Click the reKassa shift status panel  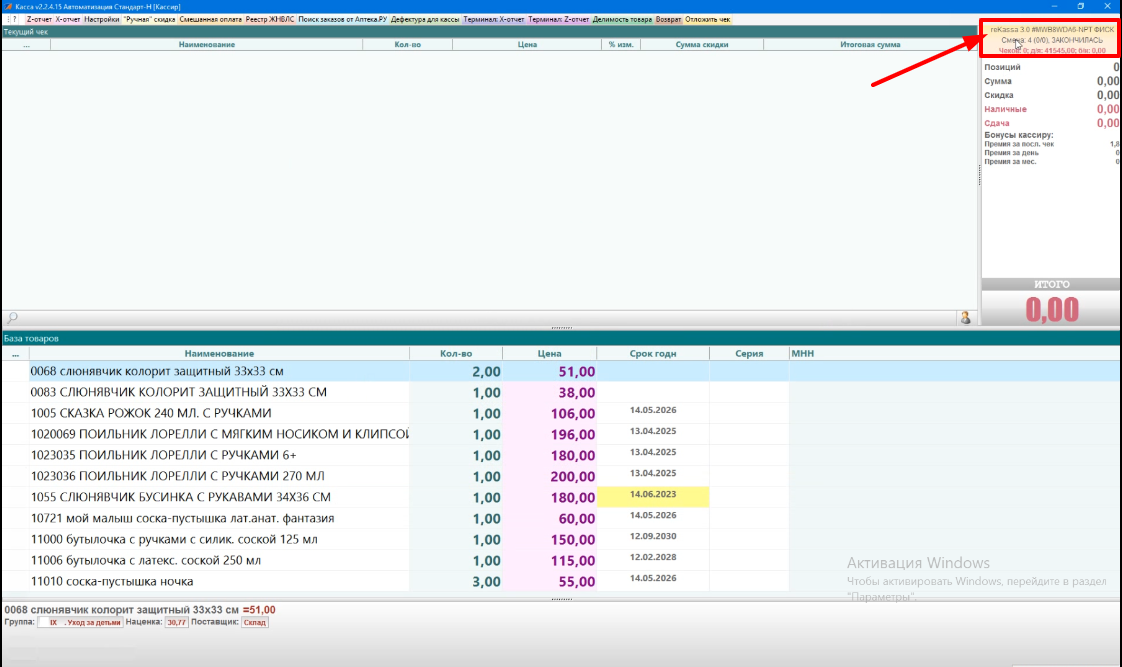tap(1051, 39)
